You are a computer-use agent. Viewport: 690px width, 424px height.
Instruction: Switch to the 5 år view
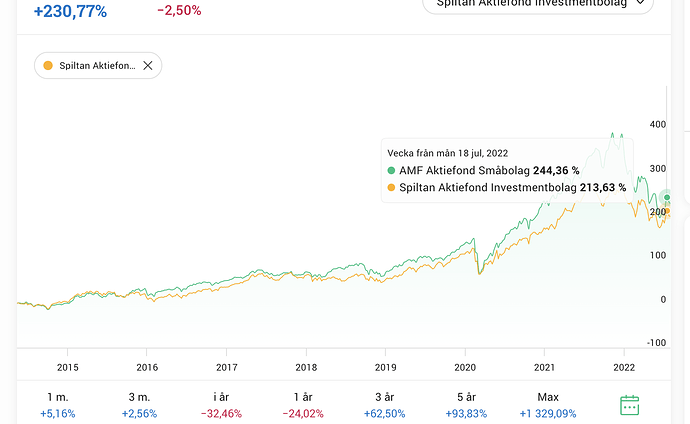click(466, 405)
